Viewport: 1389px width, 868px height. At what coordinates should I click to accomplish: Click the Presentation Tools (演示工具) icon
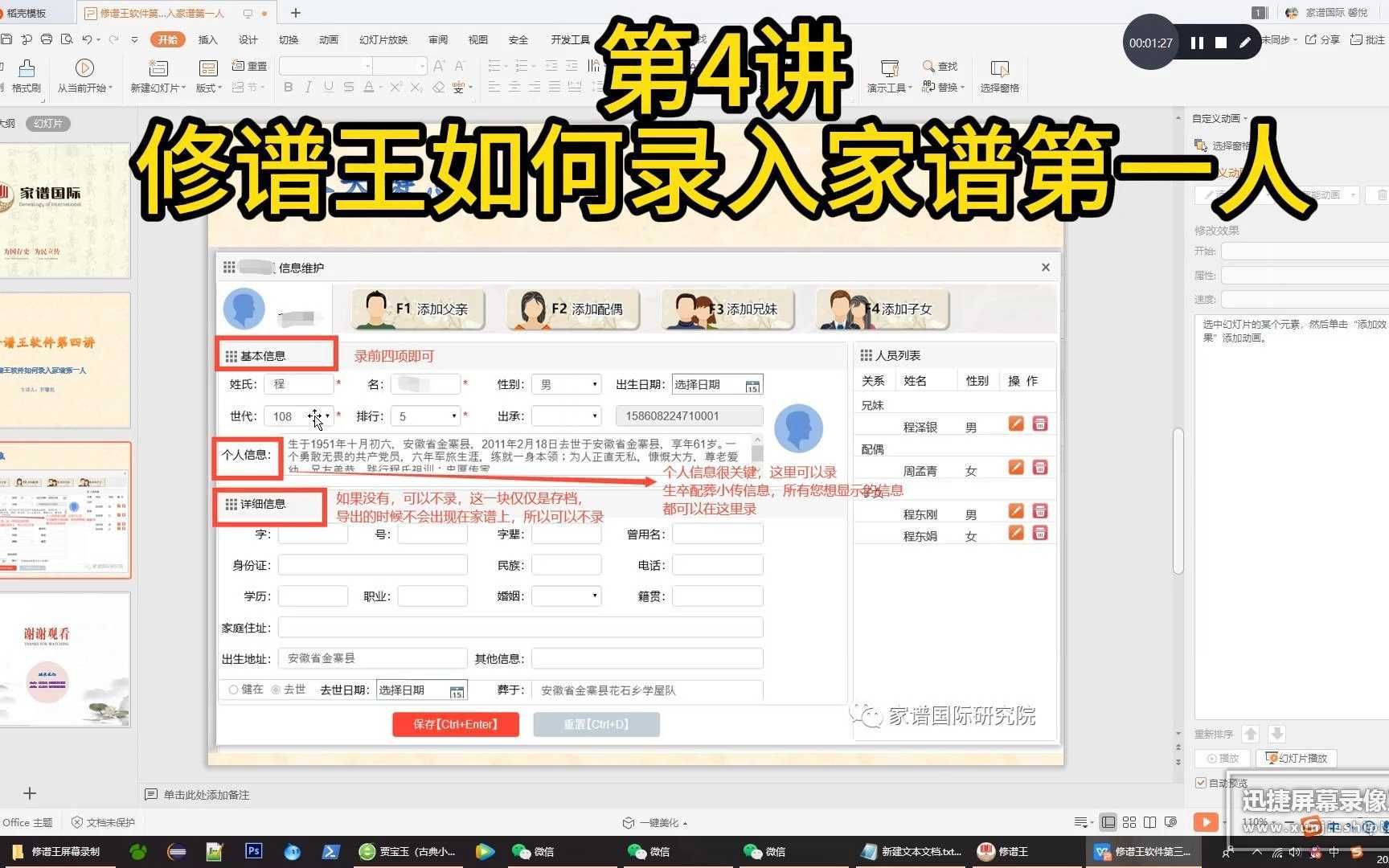[x=889, y=68]
